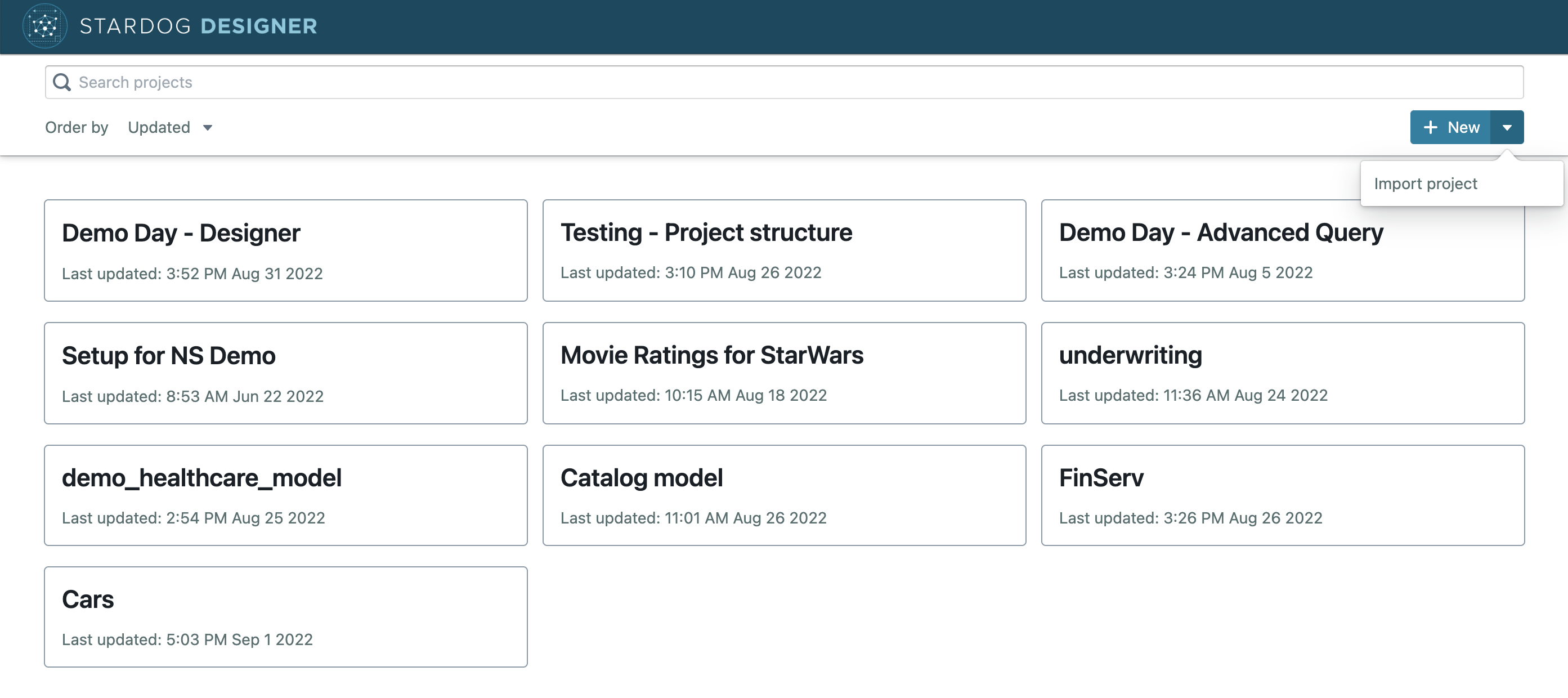Click the plus icon on the New button
The image size is (1568, 698).
click(1431, 127)
